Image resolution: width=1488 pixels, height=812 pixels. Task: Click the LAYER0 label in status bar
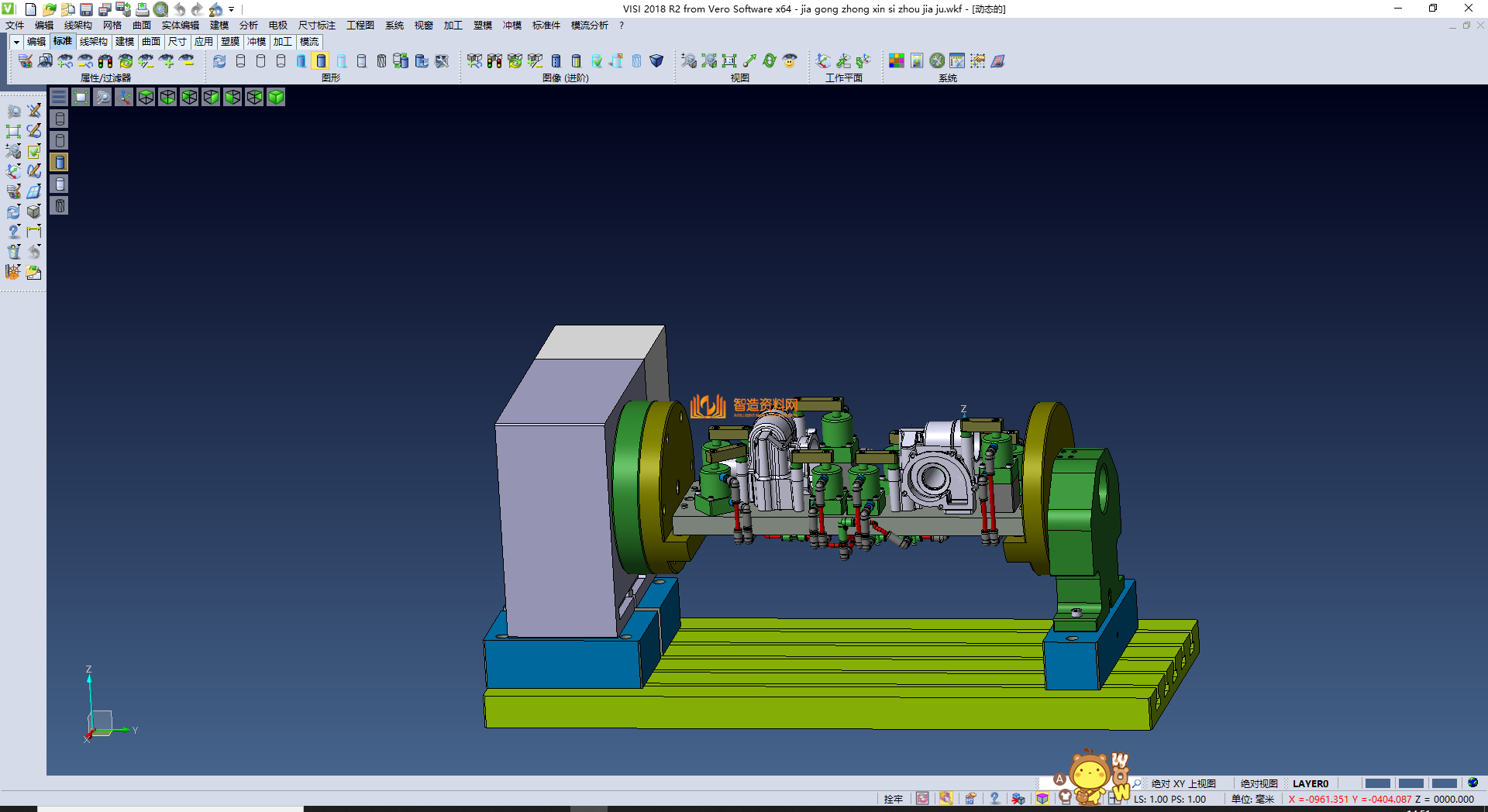1310,783
